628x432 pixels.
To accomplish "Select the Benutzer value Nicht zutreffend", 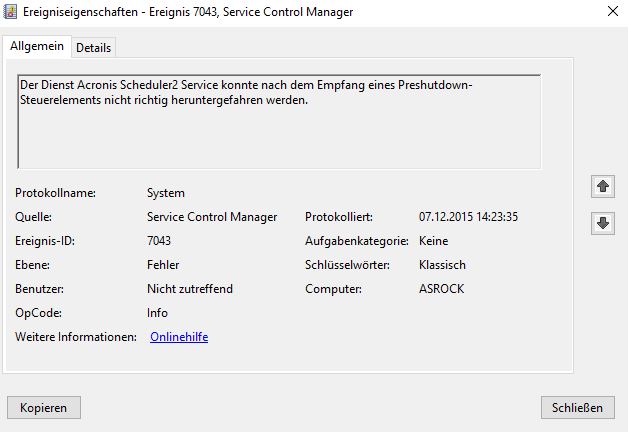I will (190, 289).
